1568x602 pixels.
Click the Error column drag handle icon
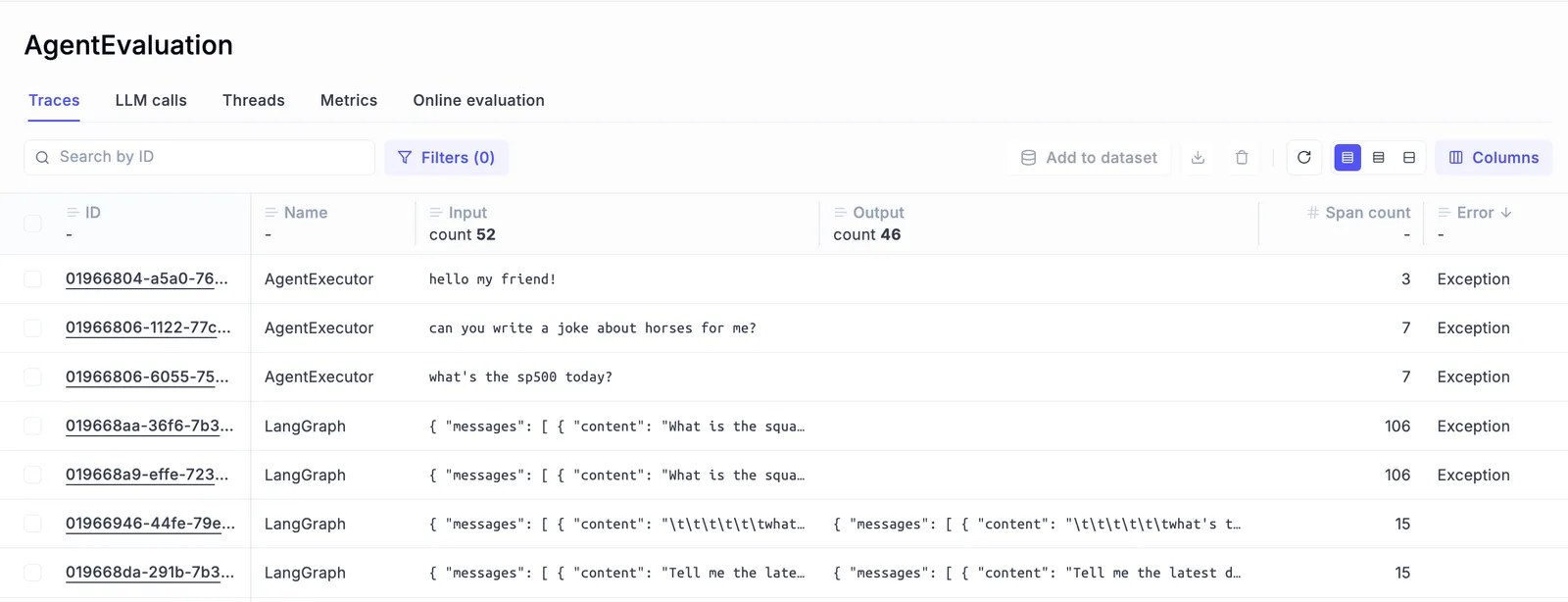coord(1444,213)
